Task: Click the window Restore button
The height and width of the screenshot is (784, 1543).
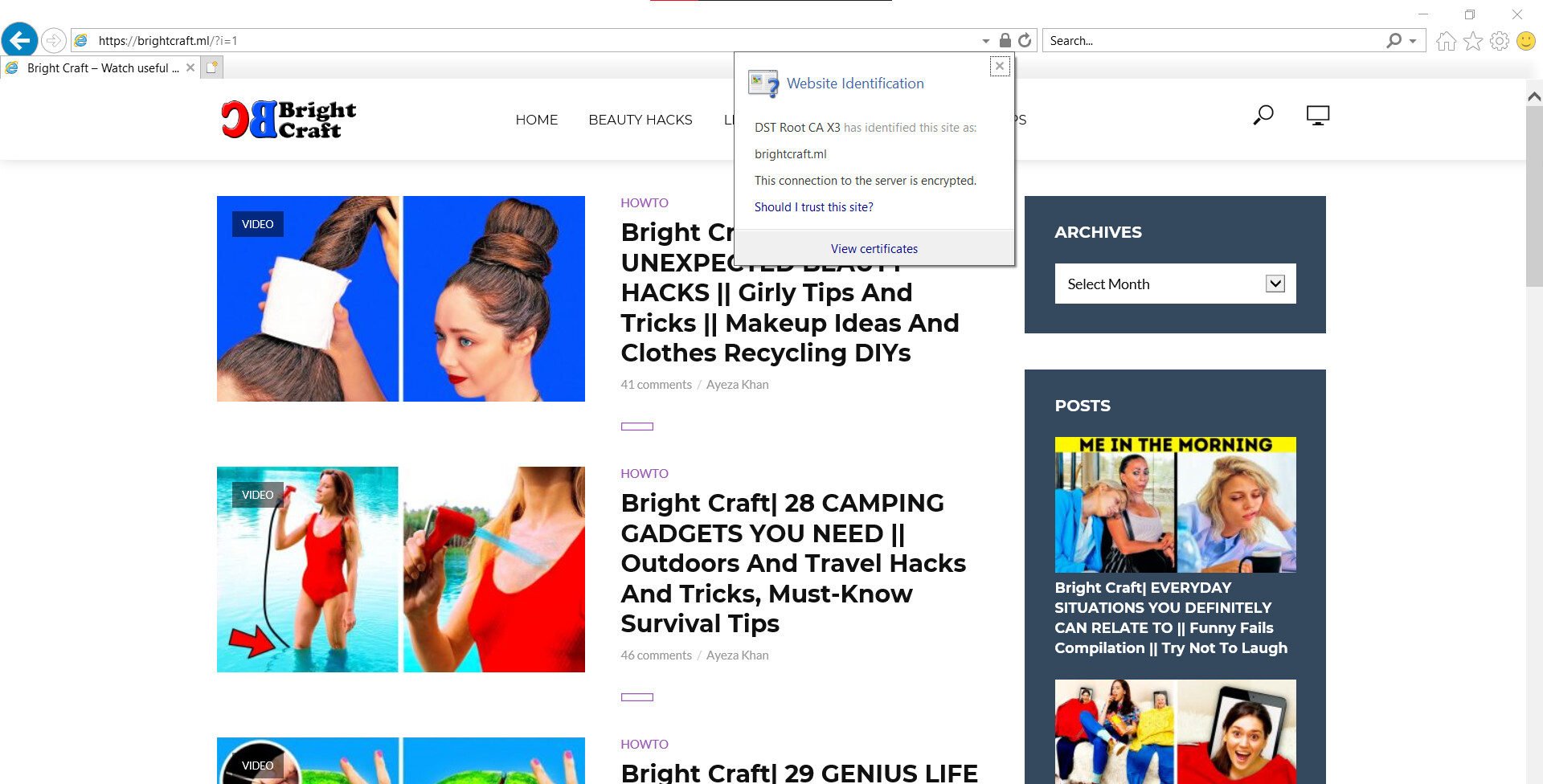Action: pos(1470,14)
